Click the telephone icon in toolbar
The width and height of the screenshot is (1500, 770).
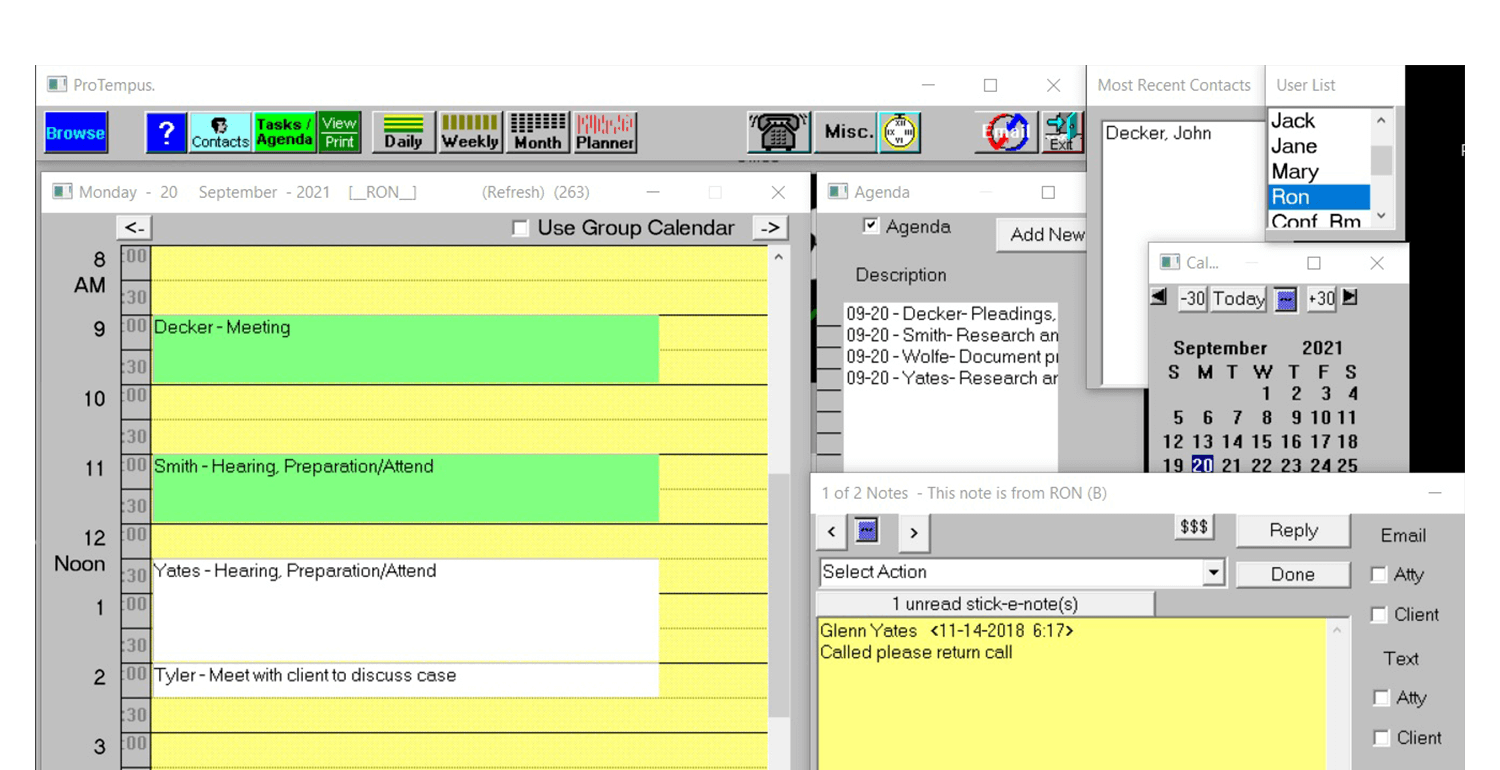coord(778,133)
